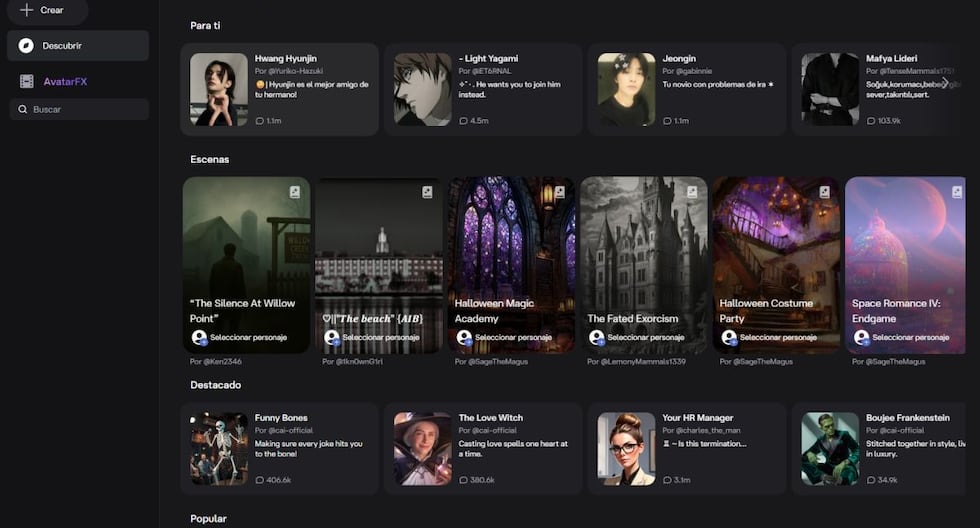Click the plus icon next to Crear
Screen dimensions: 980x528
pyautogui.click(x=26, y=10)
